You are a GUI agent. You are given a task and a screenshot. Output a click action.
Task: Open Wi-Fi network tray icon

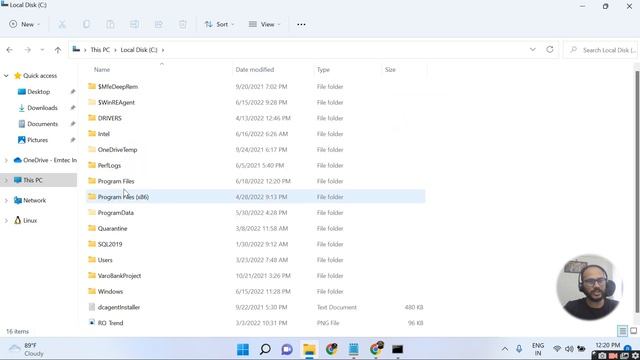click(557, 349)
